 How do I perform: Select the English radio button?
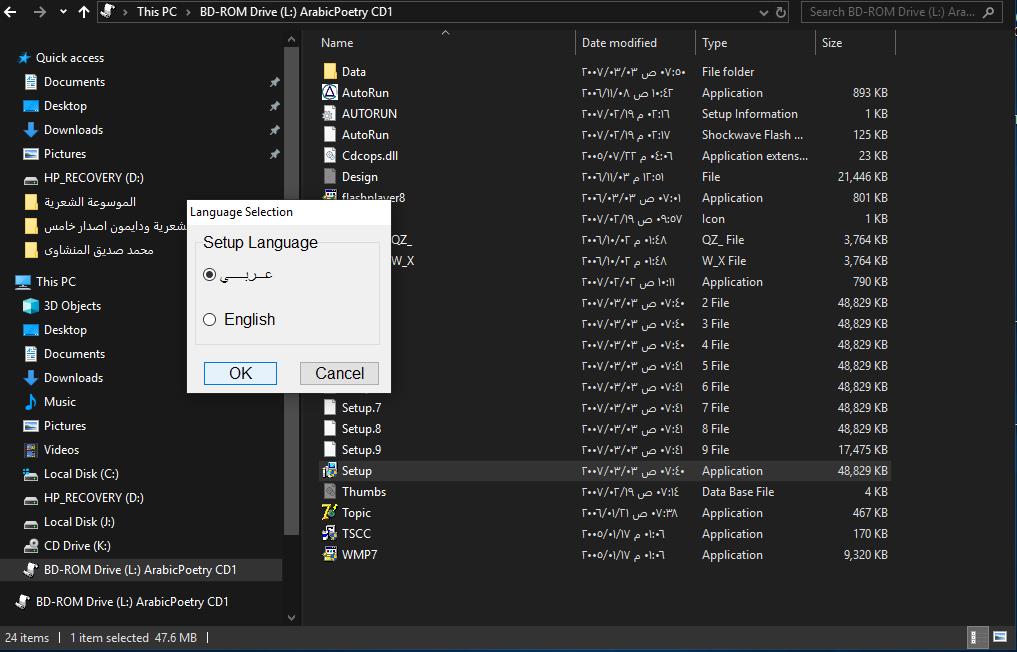click(210, 320)
